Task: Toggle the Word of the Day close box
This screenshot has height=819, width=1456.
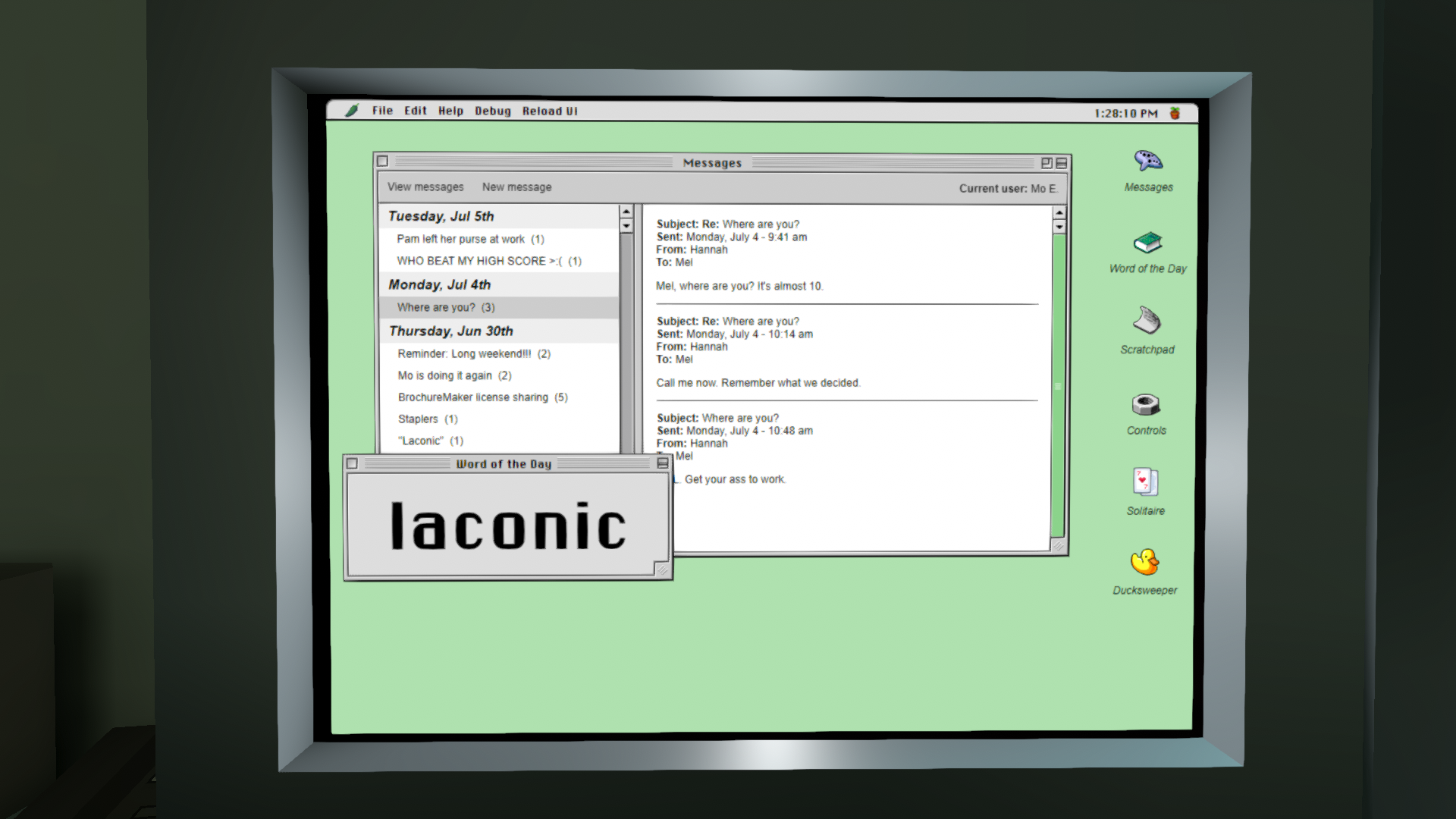Action: (352, 463)
